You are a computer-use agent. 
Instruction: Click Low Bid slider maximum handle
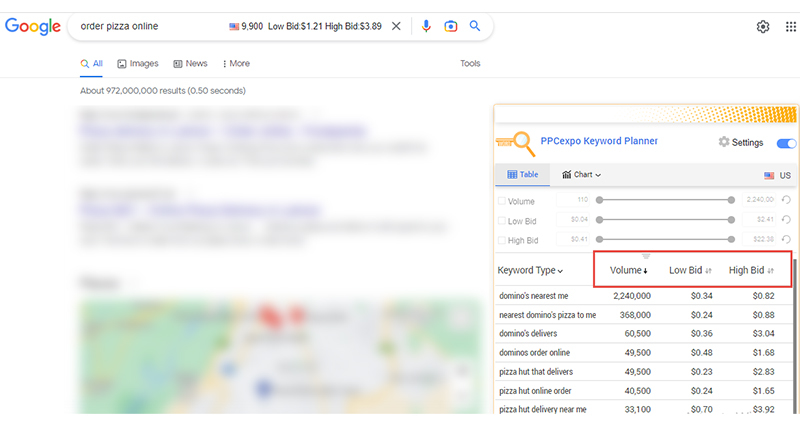point(731,219)
